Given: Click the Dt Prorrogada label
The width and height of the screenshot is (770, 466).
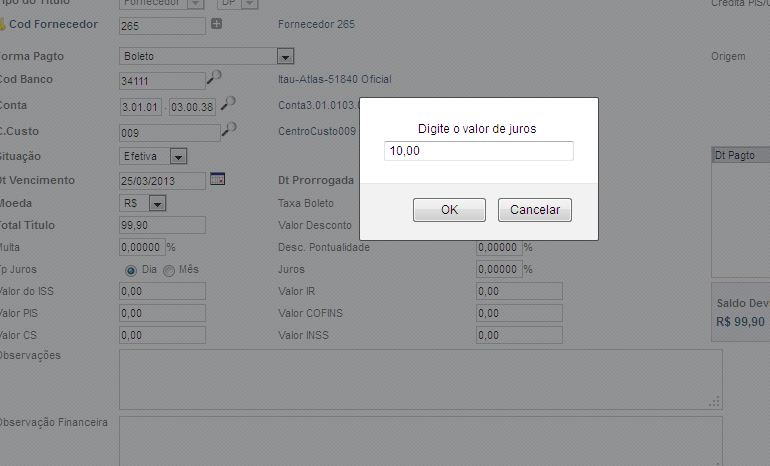Looking at the screenshot, I should point(316,180).
